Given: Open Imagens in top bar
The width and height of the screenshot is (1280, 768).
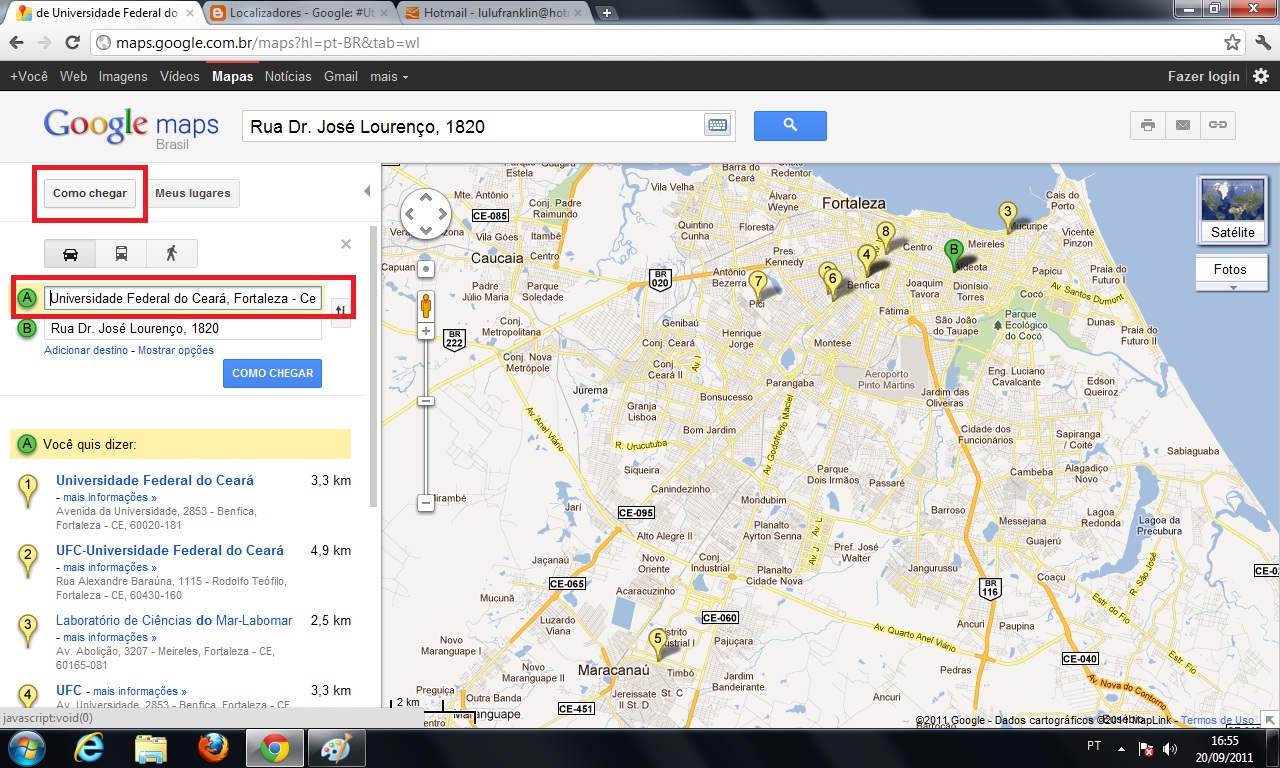Looking at the screenshot, I should click(x=123, y=76).
